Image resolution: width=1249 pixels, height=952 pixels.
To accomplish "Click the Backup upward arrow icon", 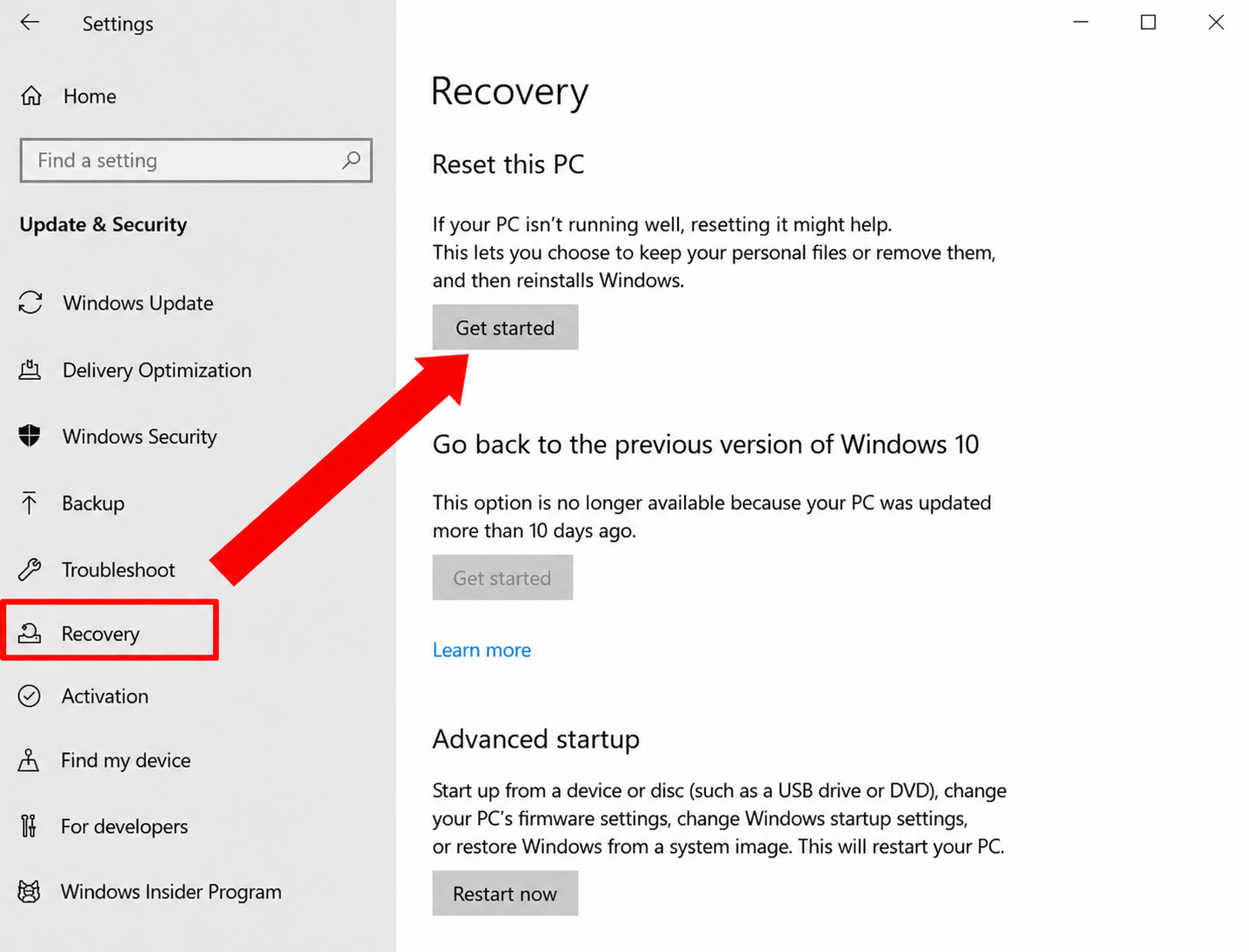I will pyautogui.click(x=30, y=503).
